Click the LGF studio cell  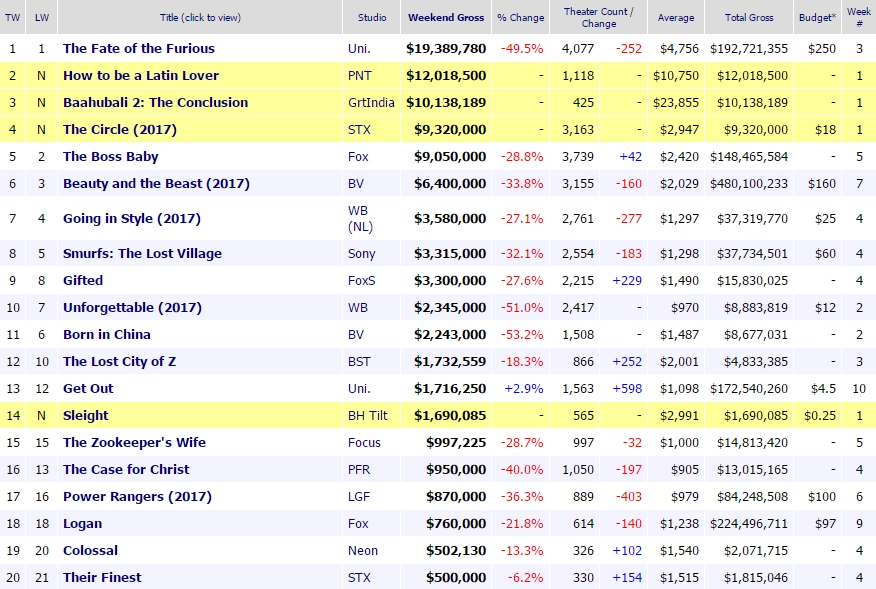click(359, 496)
